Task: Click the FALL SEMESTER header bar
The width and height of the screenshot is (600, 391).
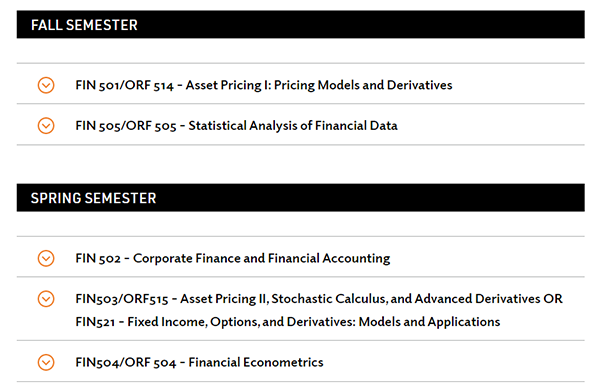Action: click(300, 24)
